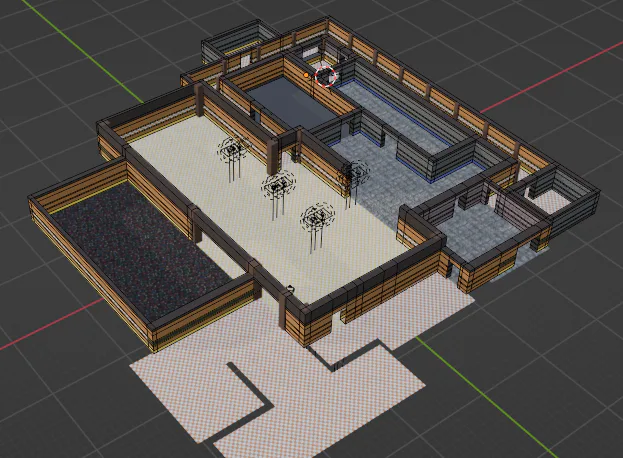Select the light object nearest the checkered ground
The width and height of the screenshot is (623, 458).
(x=316, y=217)
